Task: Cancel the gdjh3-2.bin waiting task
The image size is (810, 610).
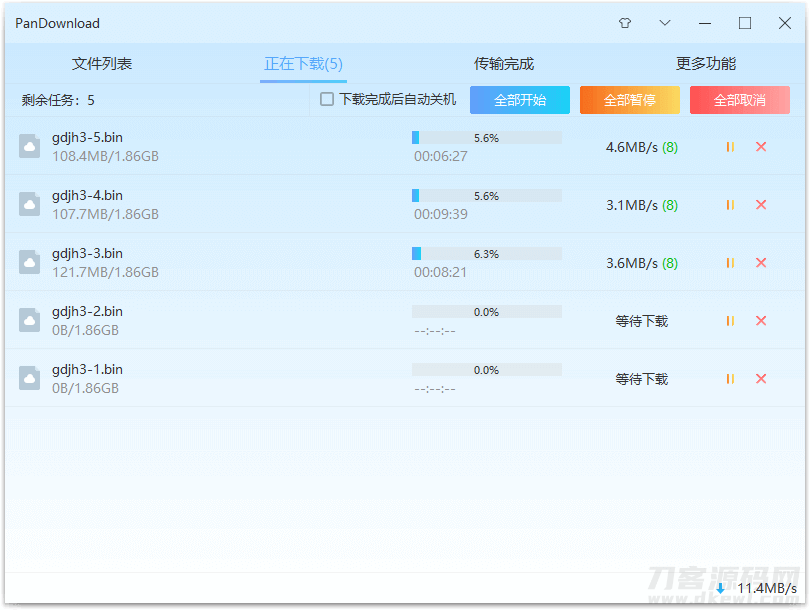Action: (760, 321)
